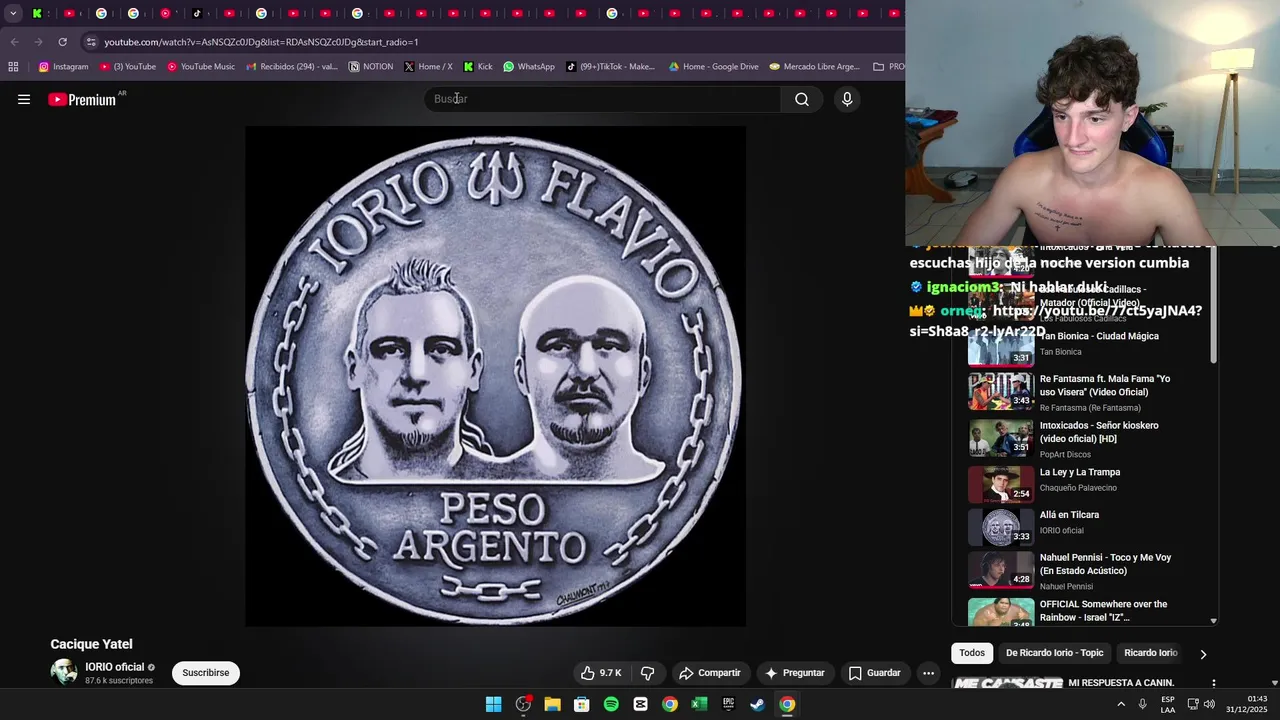The image size is (1280, 720).
Task: Open Señor kioskero 3:51 thumbnail
Action: pos(1001,438)
